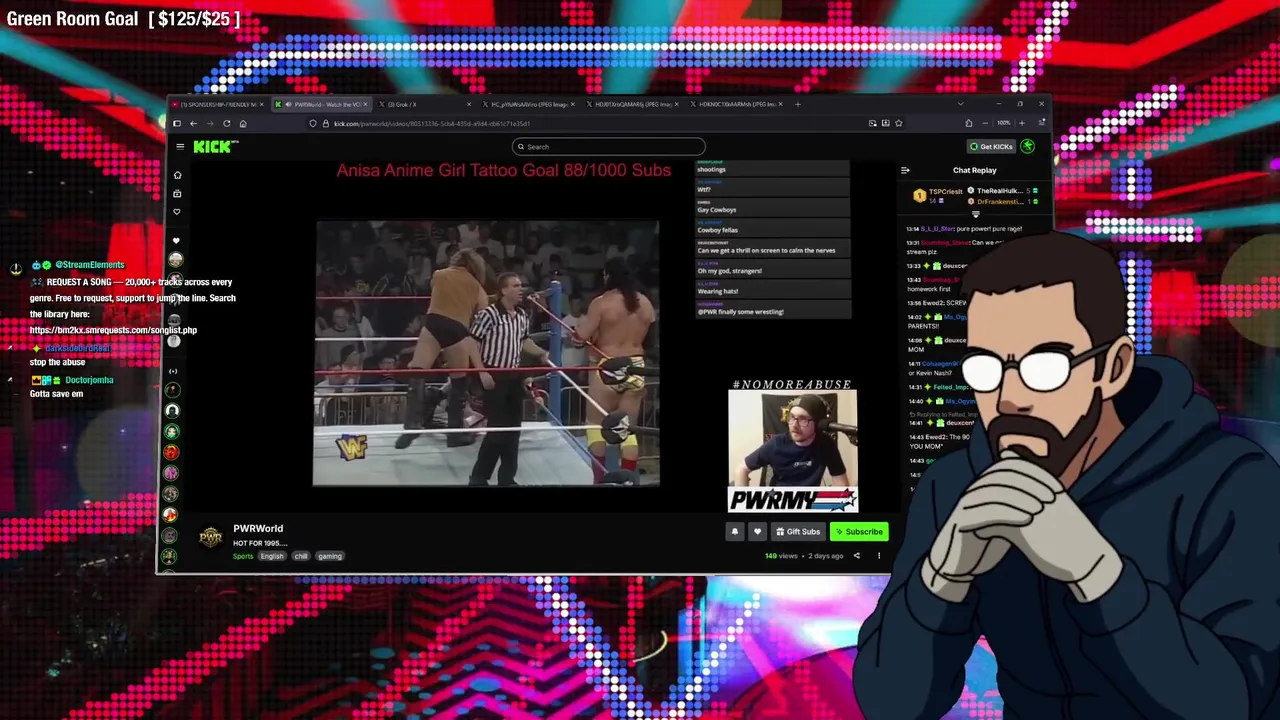
Task: Go forward in the browser
Action: pyautogui.click(x=210, y=123)
